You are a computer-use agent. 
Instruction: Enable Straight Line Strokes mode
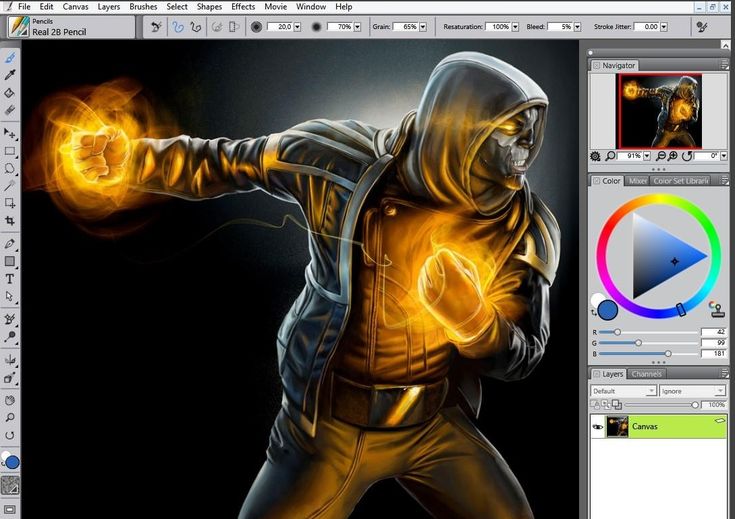click(x=195, y=27)
